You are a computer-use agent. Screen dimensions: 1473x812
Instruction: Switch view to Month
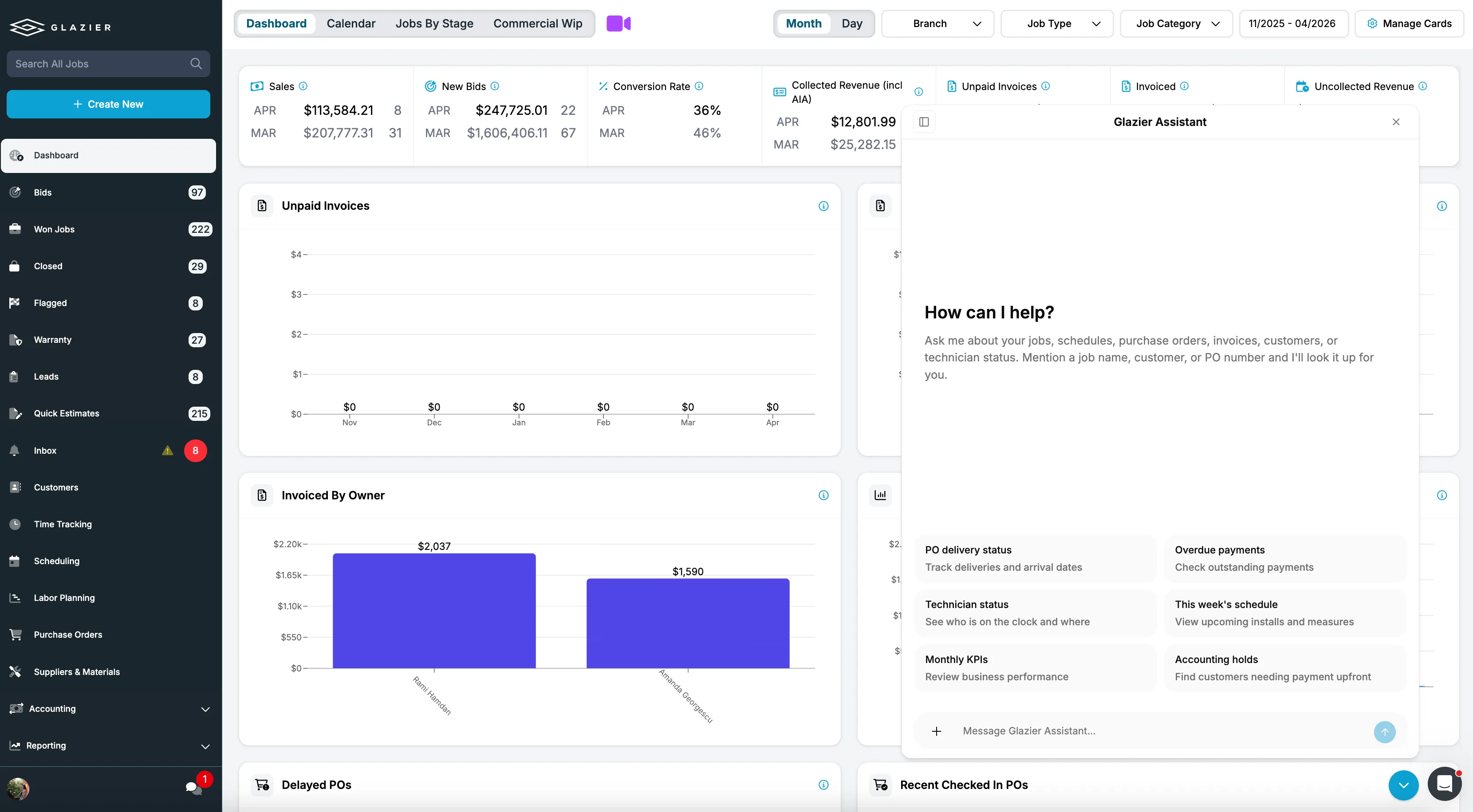tap(803, 24)
